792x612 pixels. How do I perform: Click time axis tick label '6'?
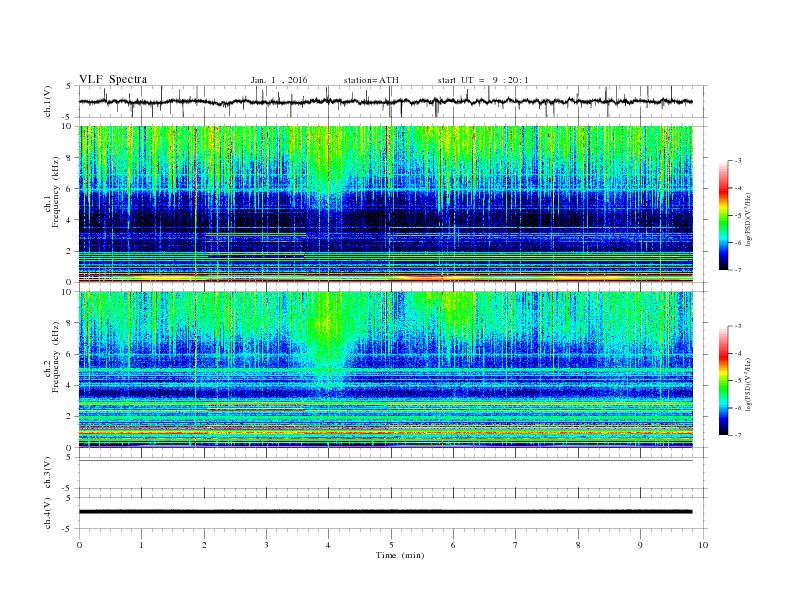point(453,545)
